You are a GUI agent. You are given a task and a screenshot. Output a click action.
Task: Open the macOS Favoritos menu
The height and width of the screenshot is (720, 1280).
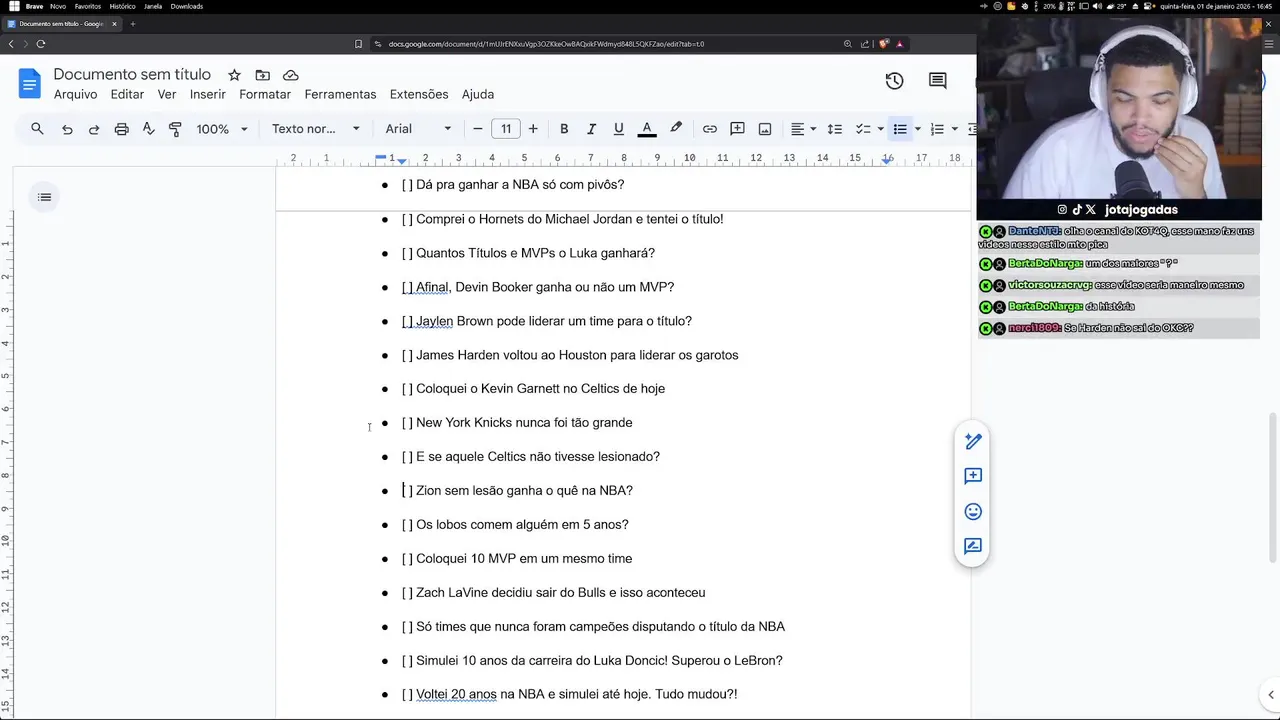pyautogui.click(x=88, y=6)
